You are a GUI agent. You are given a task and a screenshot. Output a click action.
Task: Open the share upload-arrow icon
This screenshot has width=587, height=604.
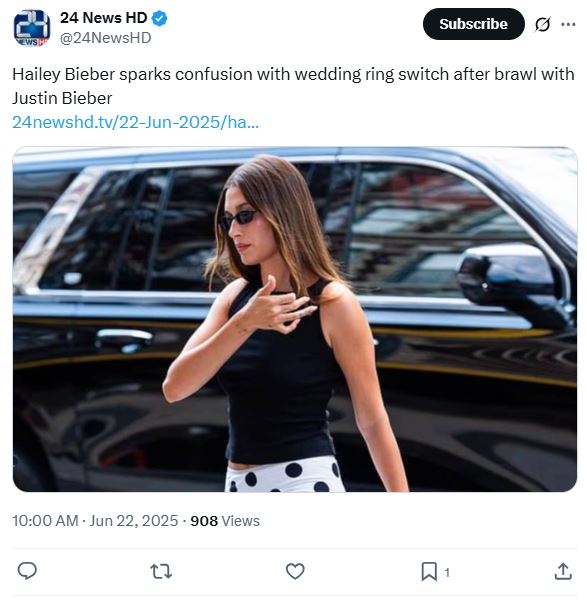[563, 571]
